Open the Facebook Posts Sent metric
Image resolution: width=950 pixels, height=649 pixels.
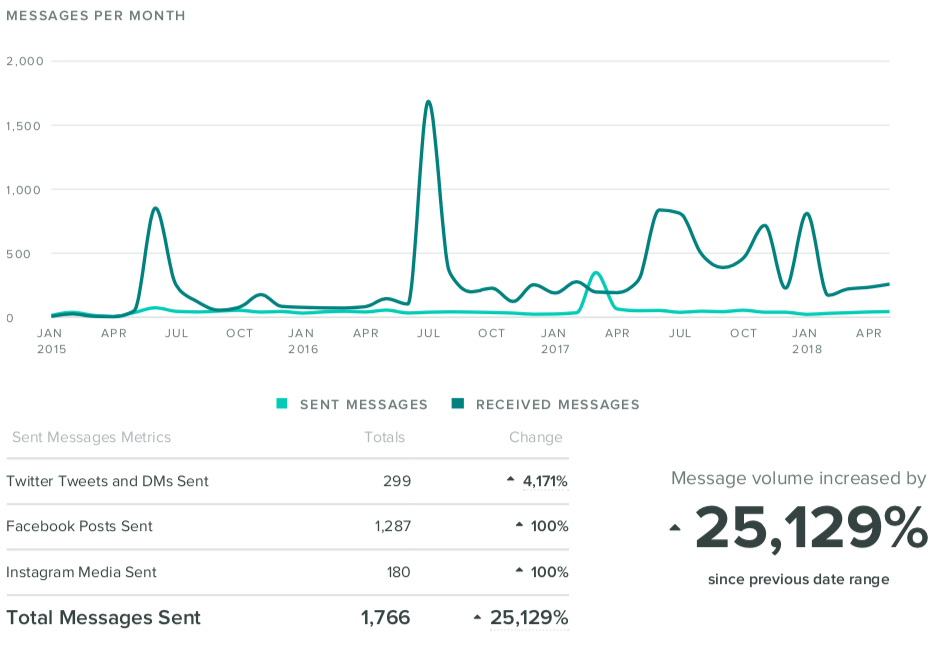80,526
